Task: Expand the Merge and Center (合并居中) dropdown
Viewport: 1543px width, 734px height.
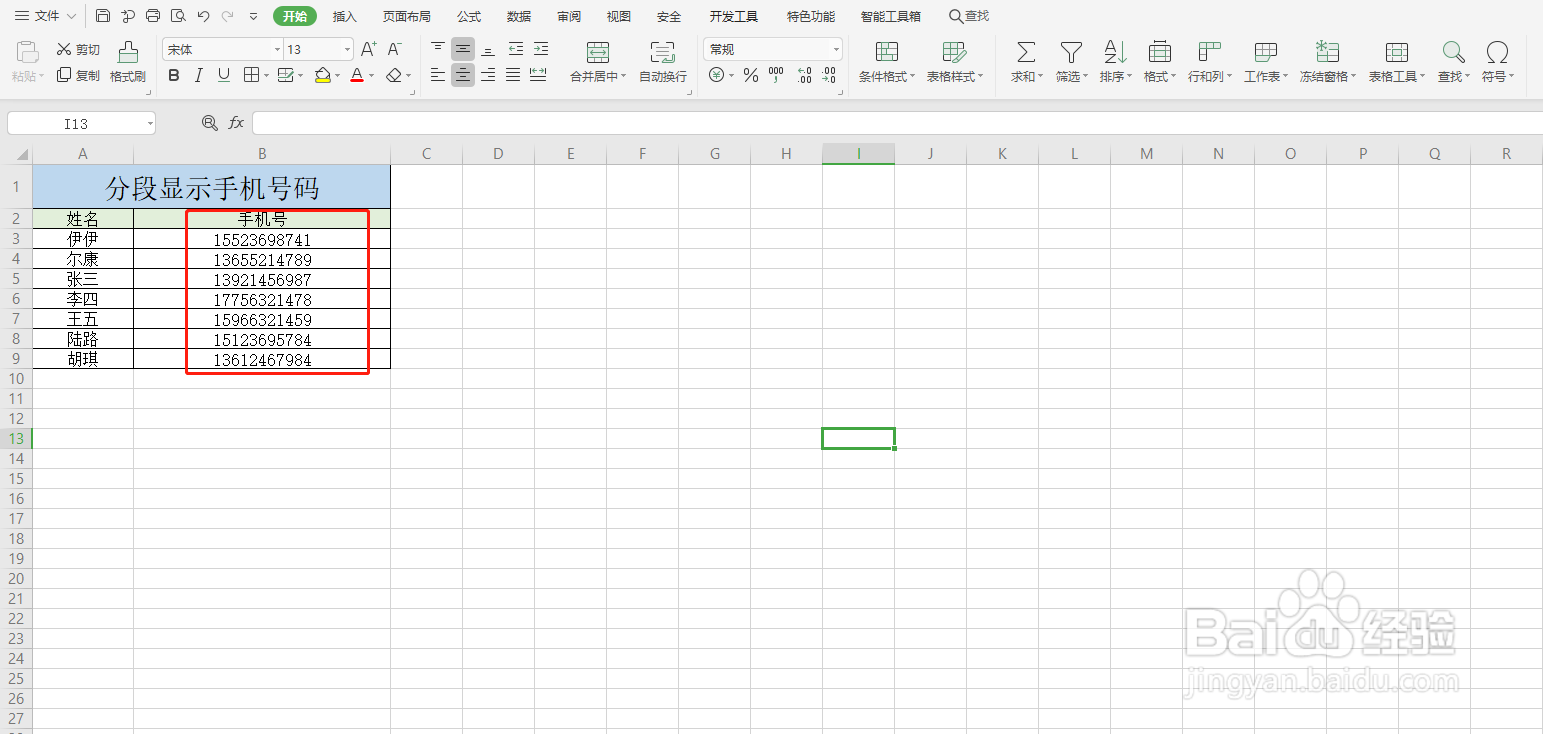Action: pos(623,77)
